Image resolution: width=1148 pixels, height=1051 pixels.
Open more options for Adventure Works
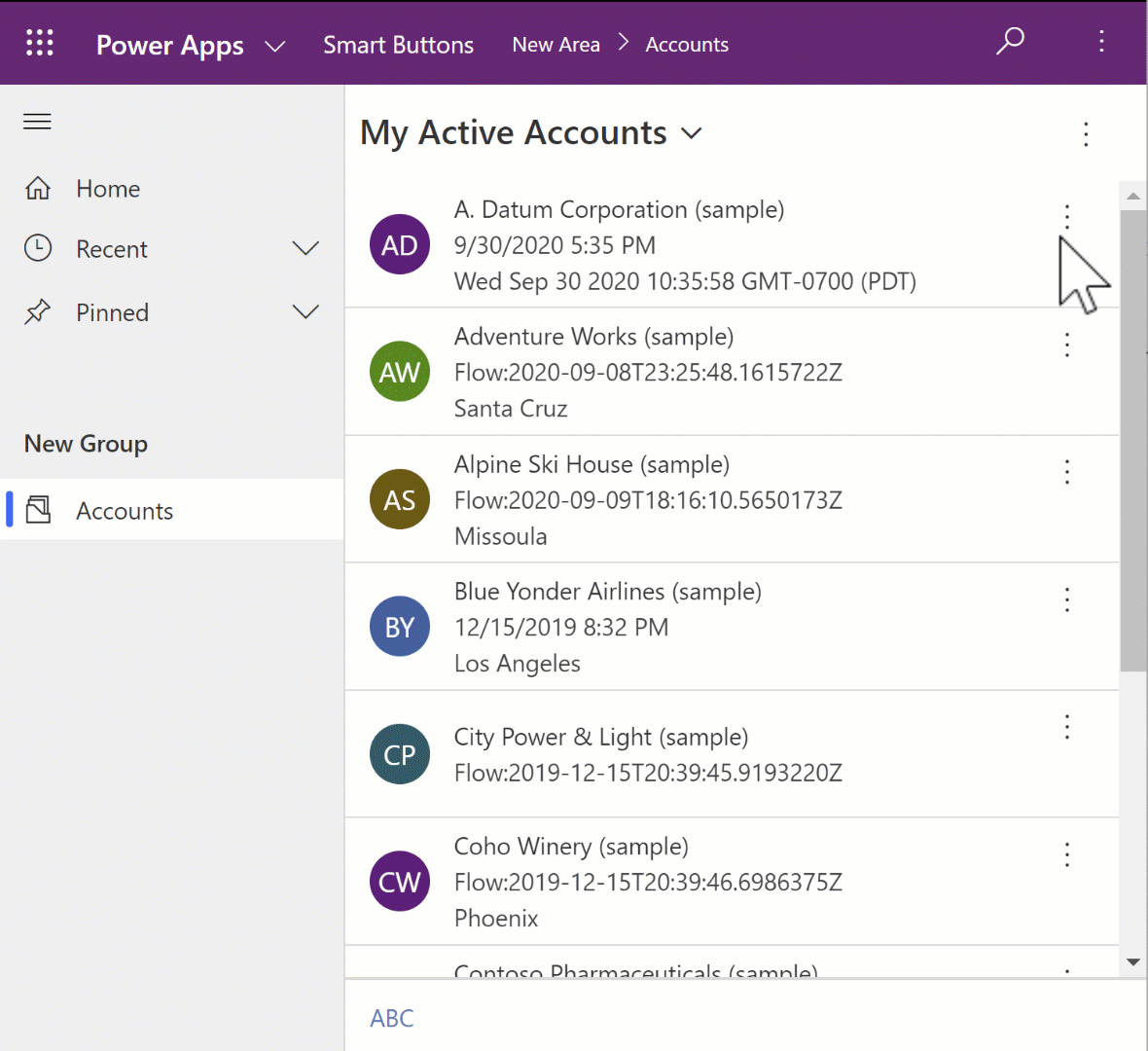(1066, 344)
